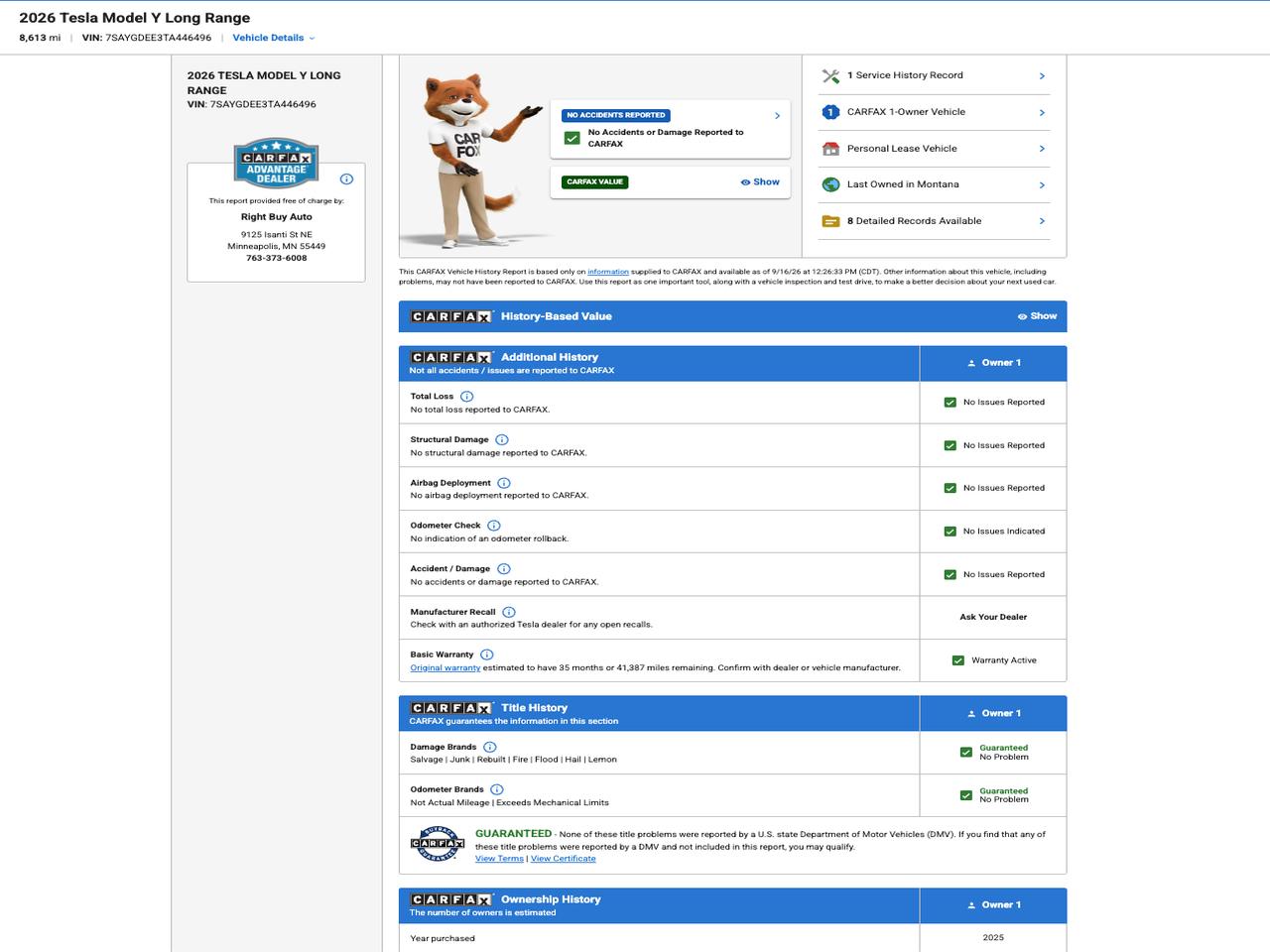Screen dimensions: 1270x952
Task: Click the CARFAX Advantage Dealer badge
Action: coord(276,162)
